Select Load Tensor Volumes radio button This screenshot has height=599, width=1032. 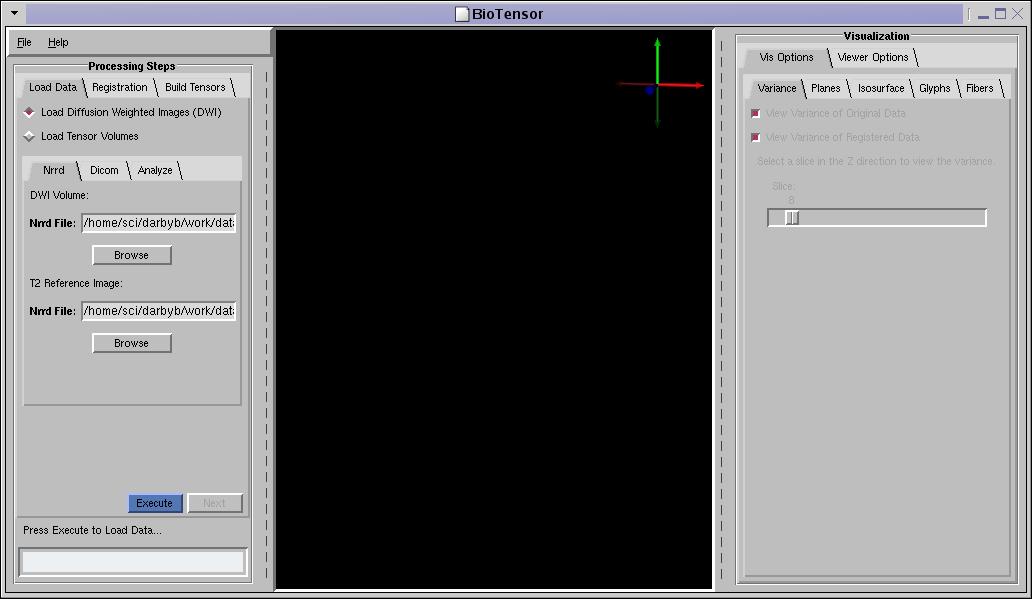coord(29,136)
